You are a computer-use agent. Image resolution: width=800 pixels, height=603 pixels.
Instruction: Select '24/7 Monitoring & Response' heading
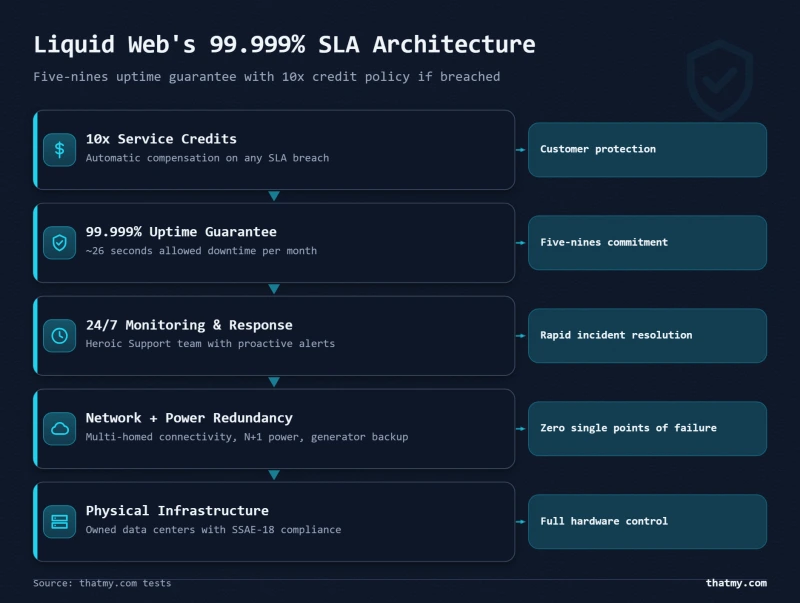point(189,325)
